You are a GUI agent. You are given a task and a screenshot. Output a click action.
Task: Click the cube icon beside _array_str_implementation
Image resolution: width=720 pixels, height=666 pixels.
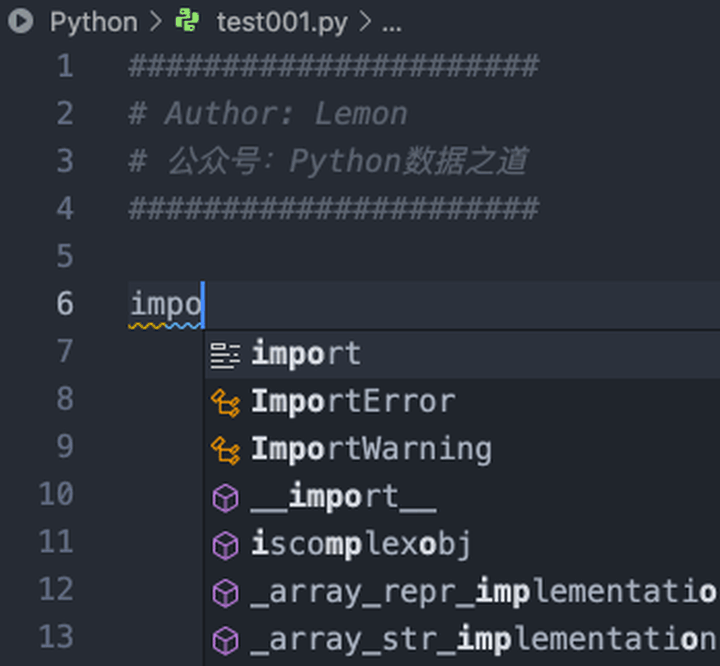[x=226, y=639]
